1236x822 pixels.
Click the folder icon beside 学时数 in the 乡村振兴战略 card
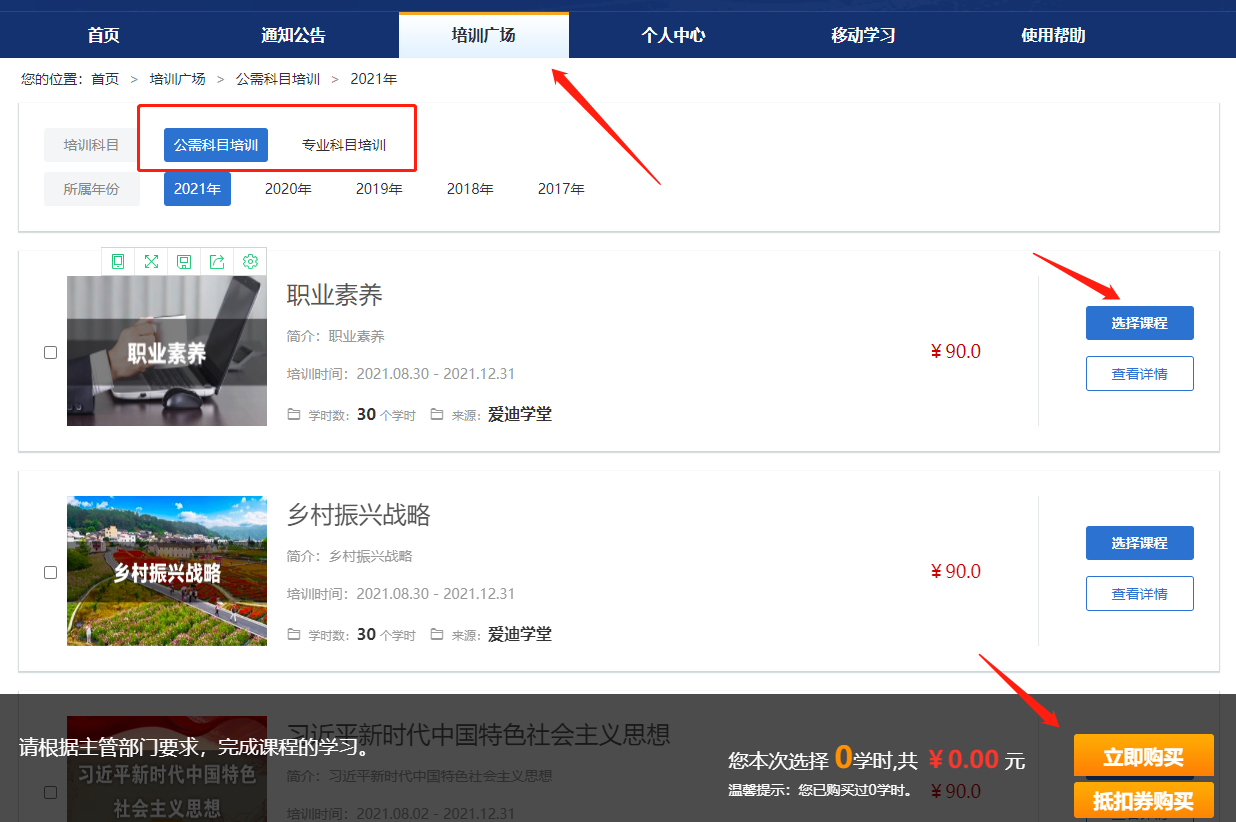pyautogui.click(x=294, y=634)
